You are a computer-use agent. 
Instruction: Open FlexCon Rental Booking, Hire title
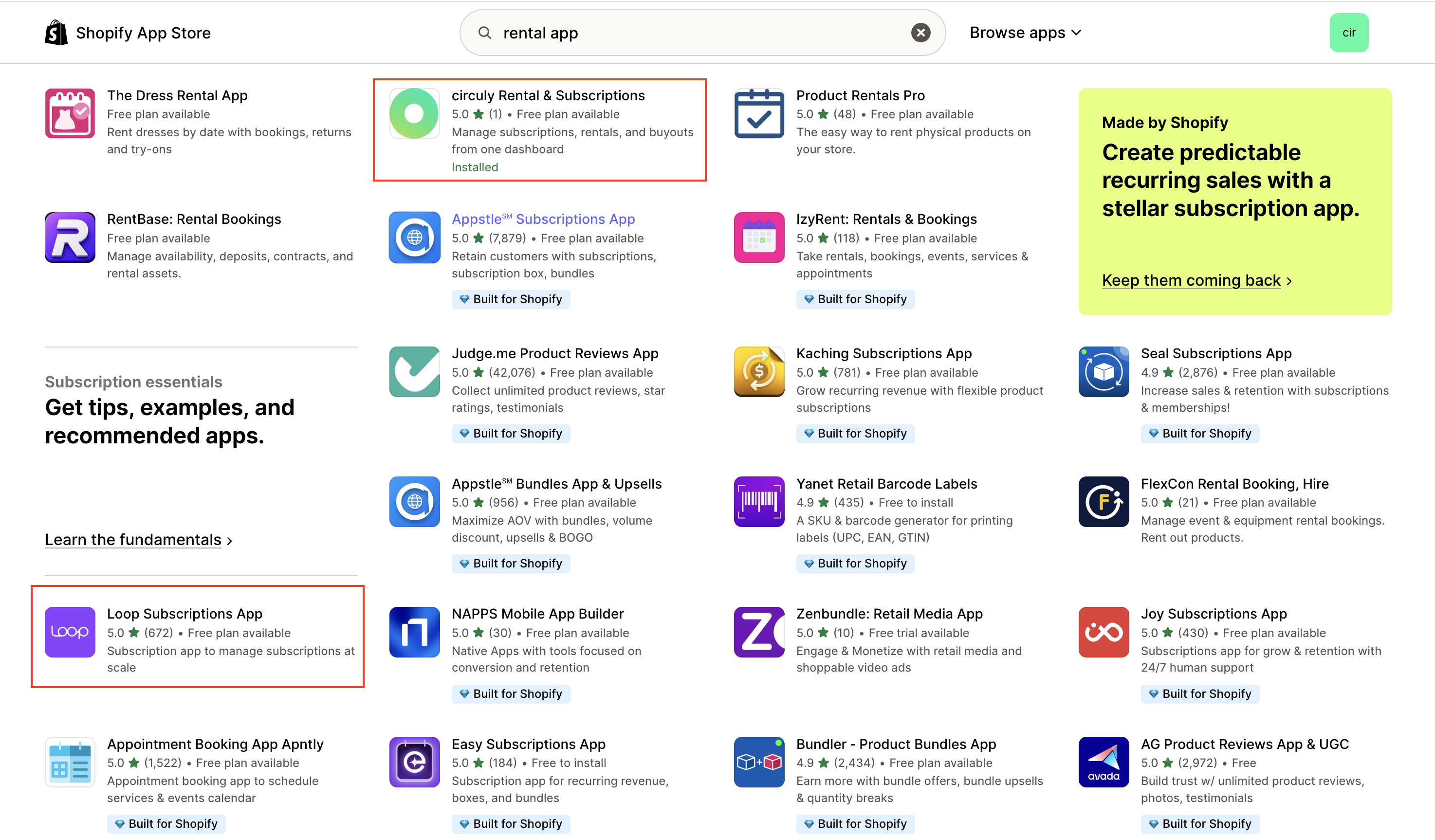point(1234,483)
